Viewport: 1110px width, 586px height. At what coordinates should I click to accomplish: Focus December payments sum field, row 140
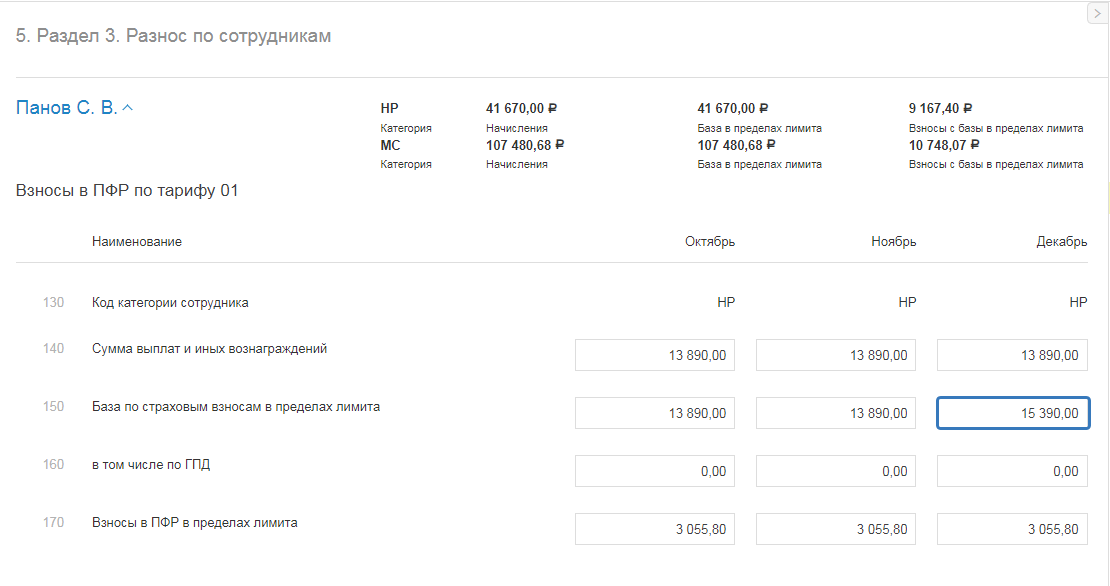click(1012, 355)
